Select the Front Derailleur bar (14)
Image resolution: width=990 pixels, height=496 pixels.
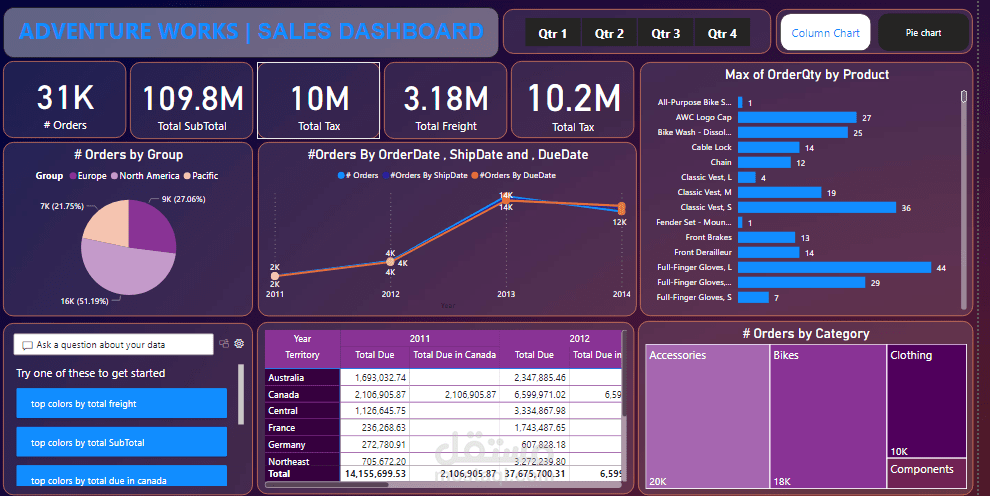[768, 252]
